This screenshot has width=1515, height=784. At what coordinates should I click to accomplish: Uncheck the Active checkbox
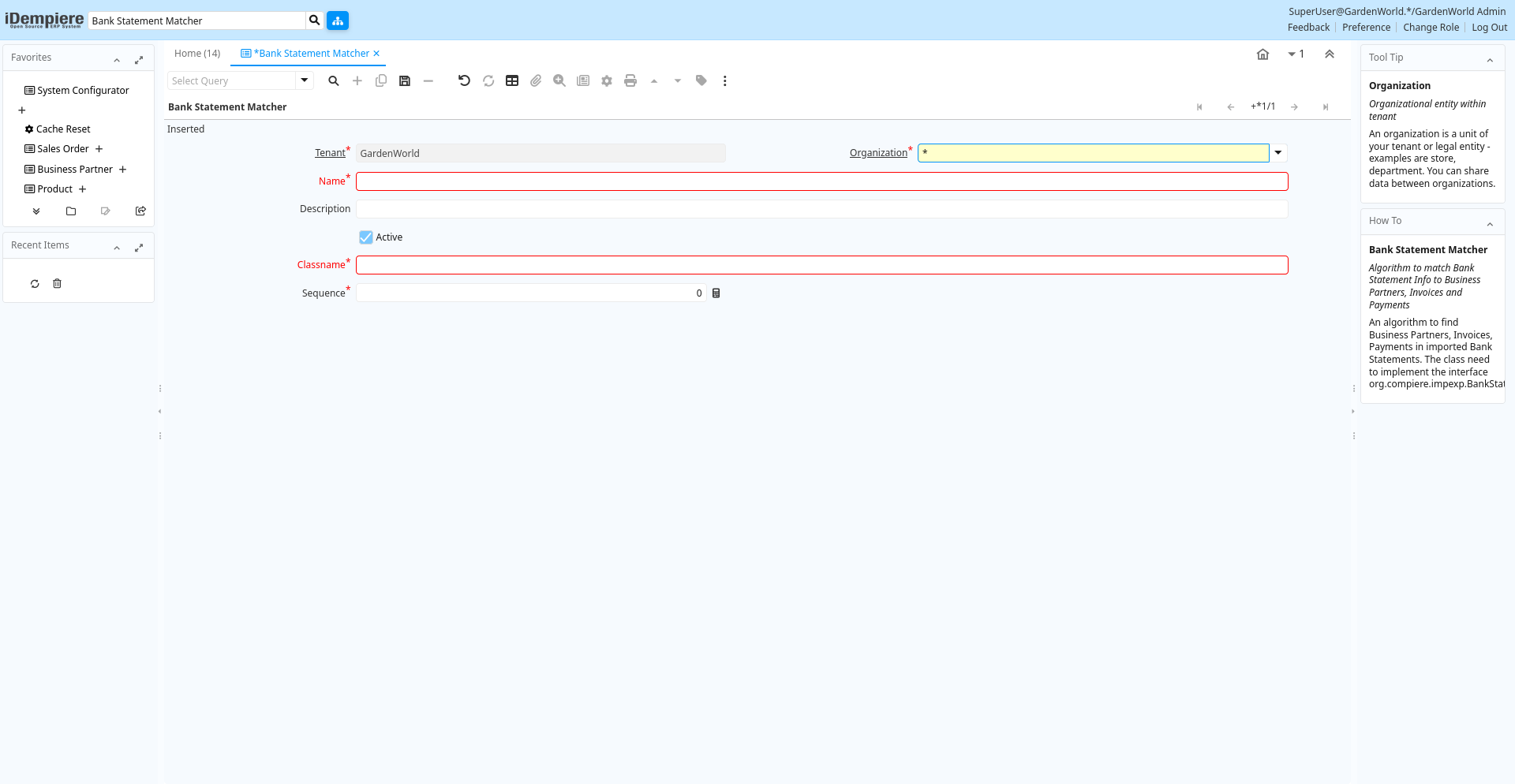366,237
